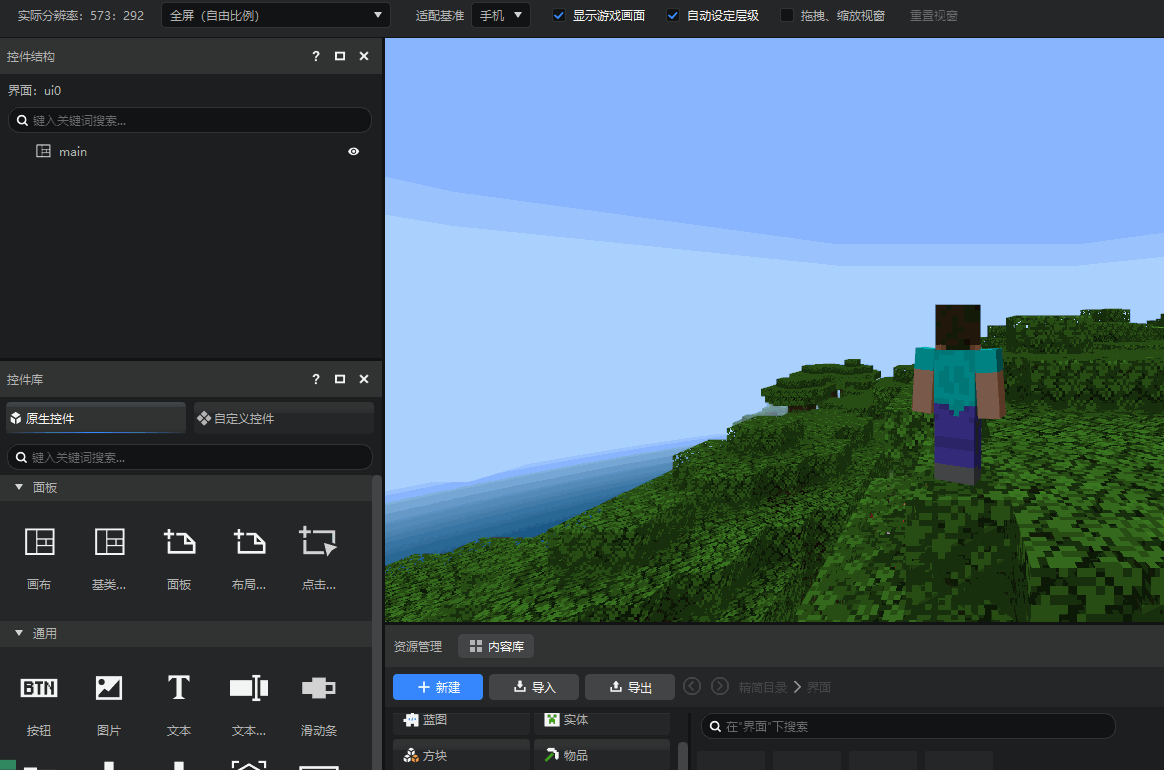Select the 物品 category

pos(601,755)
